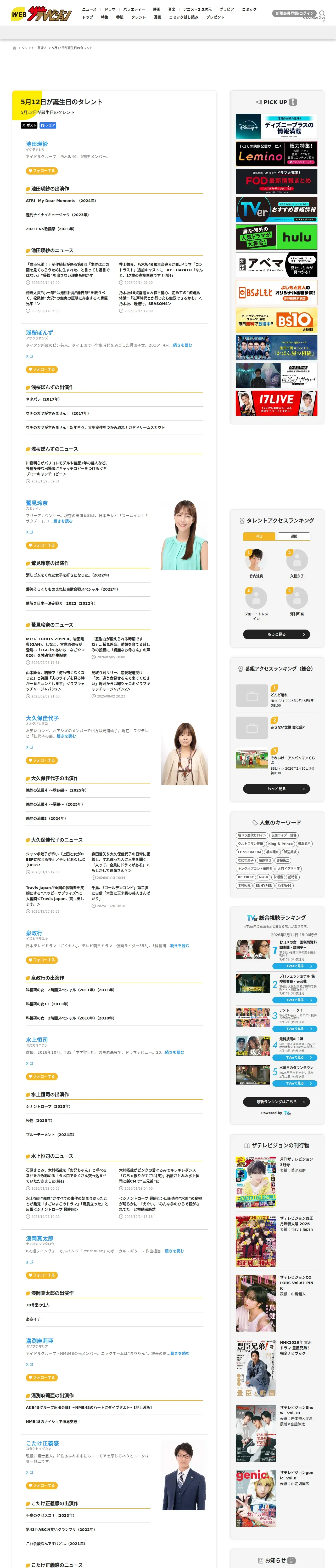Expand 続きを読む for 鷲見玲奈 profile
Viewport: 336px width, 1568px height.
tap(62, 521)
